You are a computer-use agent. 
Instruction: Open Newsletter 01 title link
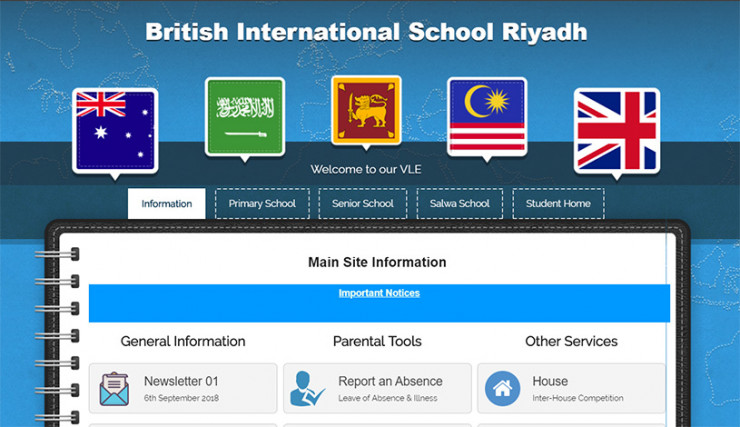tap(181, 381)
